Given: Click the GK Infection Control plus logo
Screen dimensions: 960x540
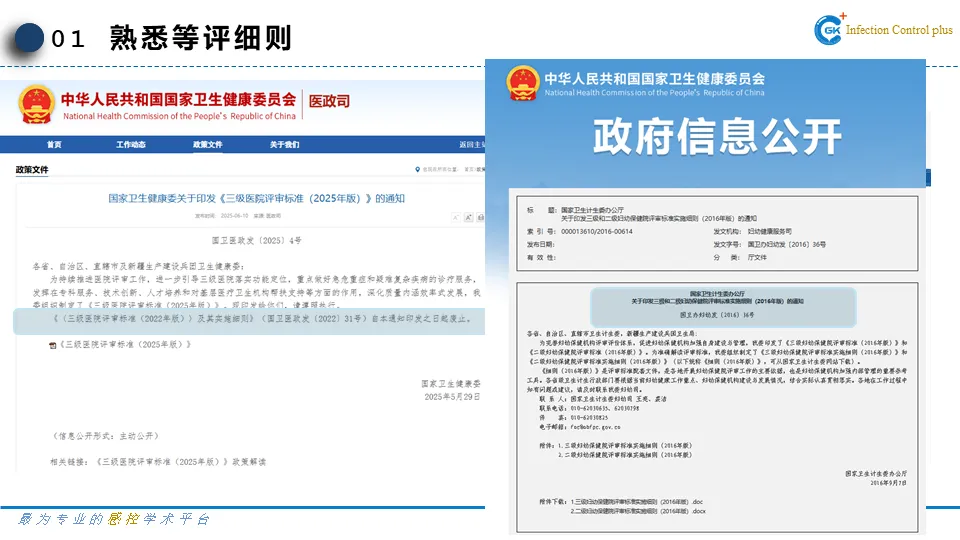Looking at the screenshot, I should [882, 29].
